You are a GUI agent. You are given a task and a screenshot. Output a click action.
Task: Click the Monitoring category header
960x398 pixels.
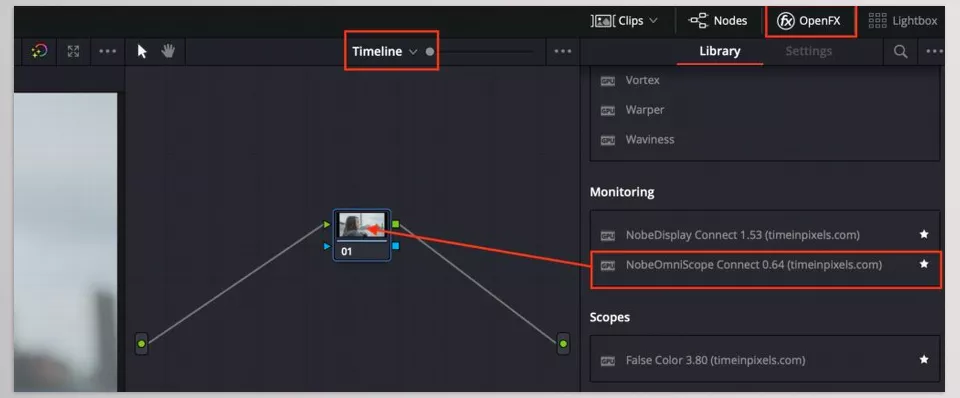coord(621,192)
